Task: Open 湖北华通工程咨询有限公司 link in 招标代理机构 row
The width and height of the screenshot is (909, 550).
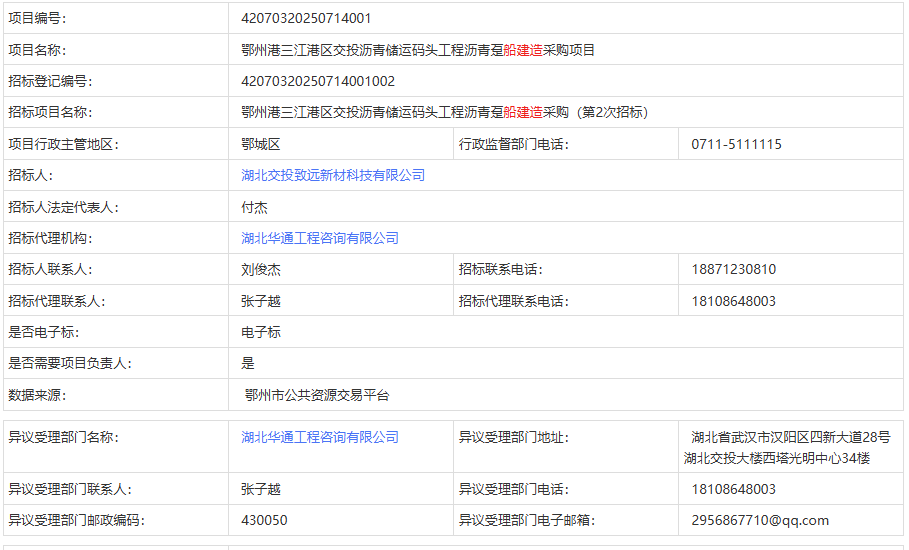Action: [x=320, y=238]
